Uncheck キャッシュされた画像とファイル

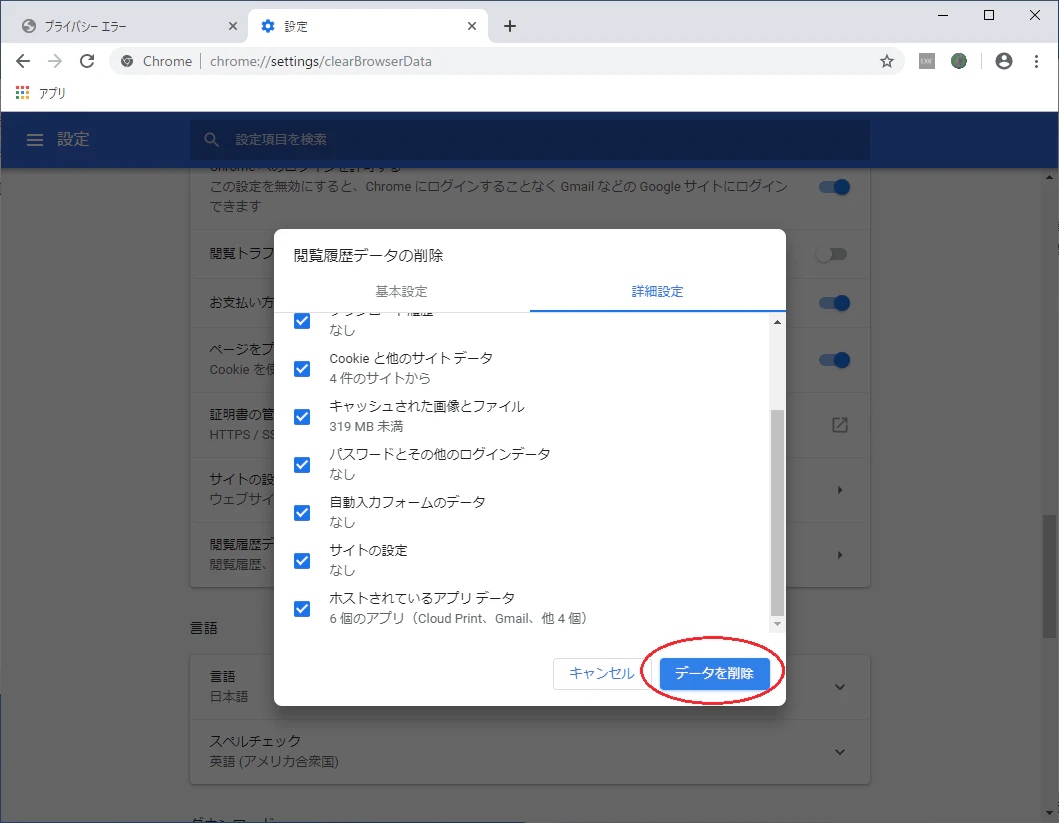(x=301, y=416)
